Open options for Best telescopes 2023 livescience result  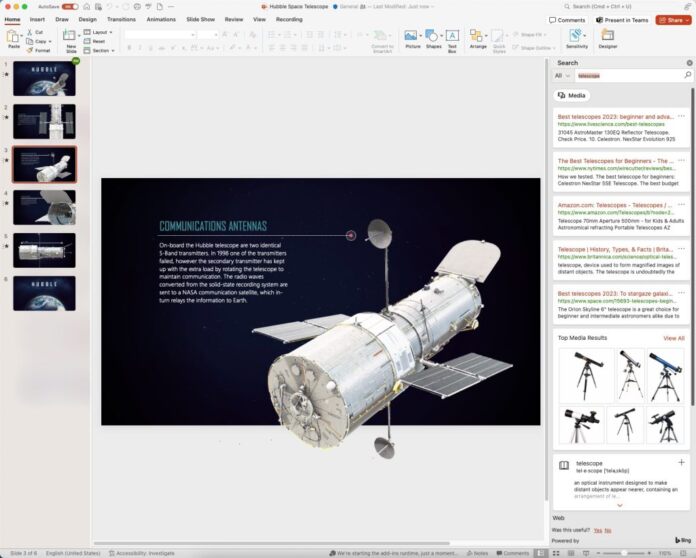(681, 116)
